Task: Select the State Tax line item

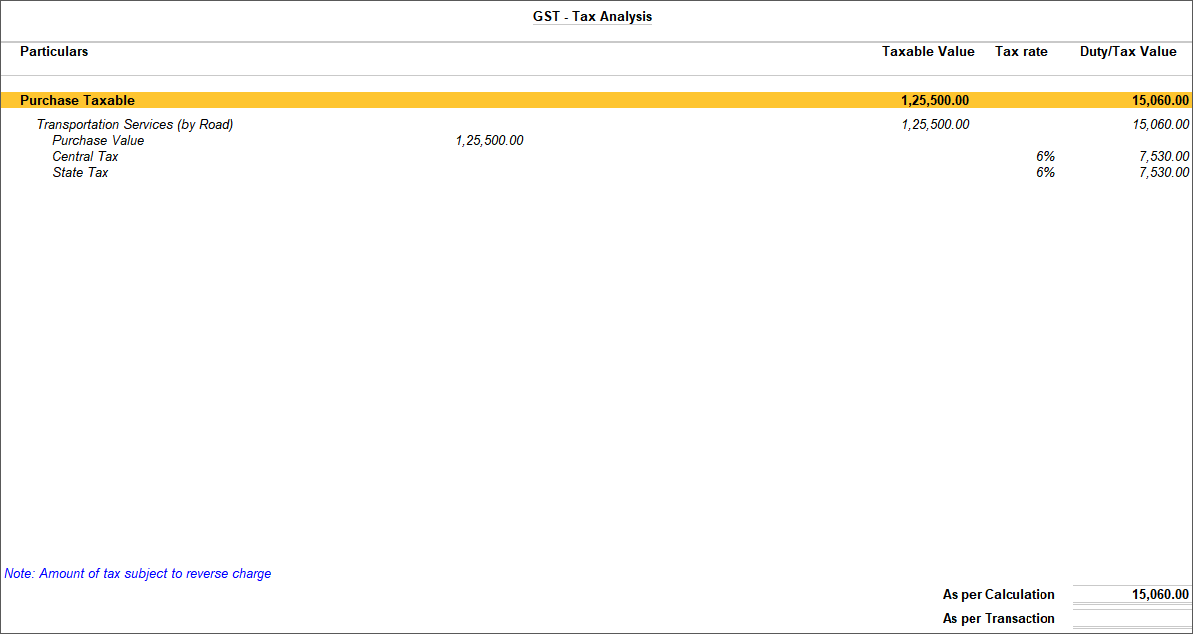Action: (x=79, y=172)
